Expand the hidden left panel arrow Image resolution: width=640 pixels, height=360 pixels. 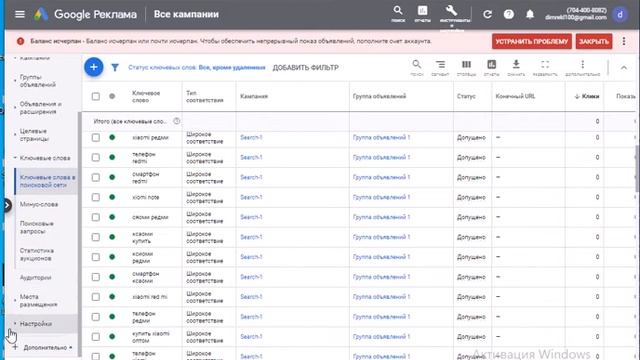tap(7, 205)
